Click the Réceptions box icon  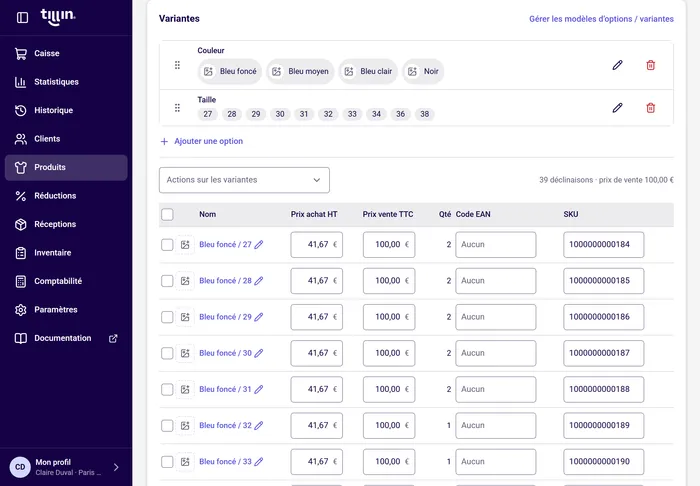21,224
